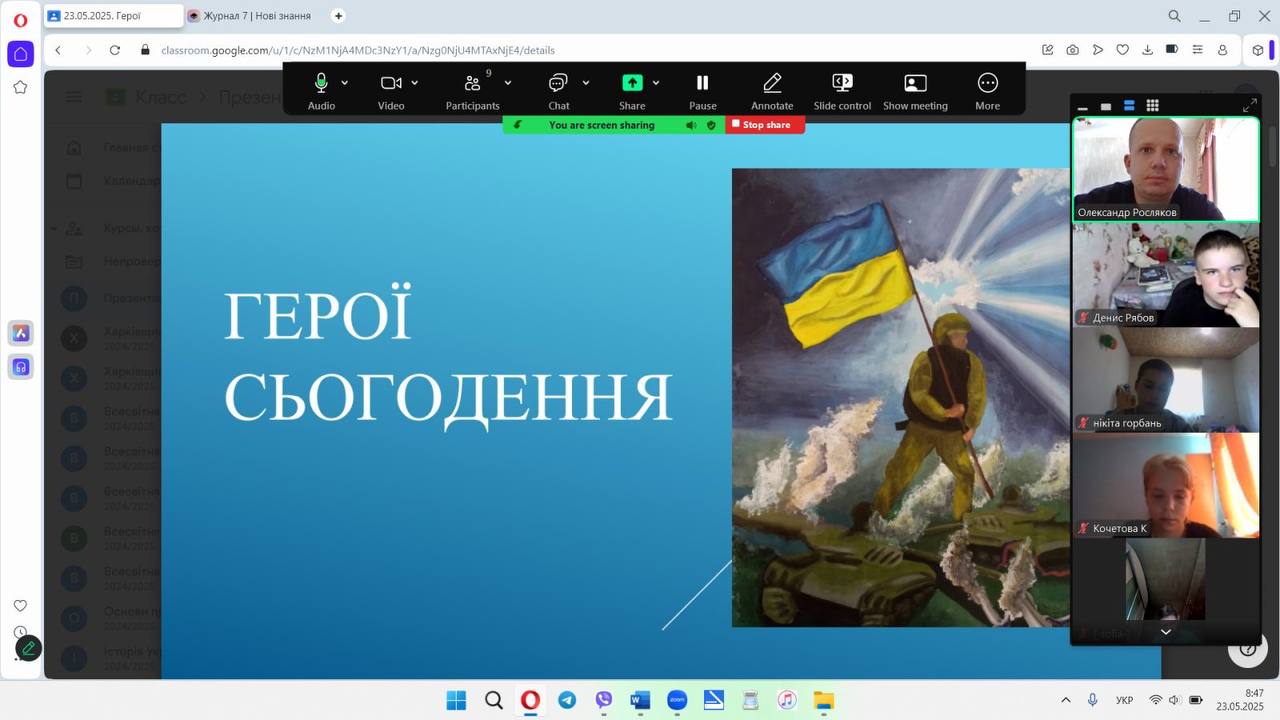This screenshot has width=1280, height=720.
Task: Select нікіта горбань video thumbnail
Action: 1166,380
